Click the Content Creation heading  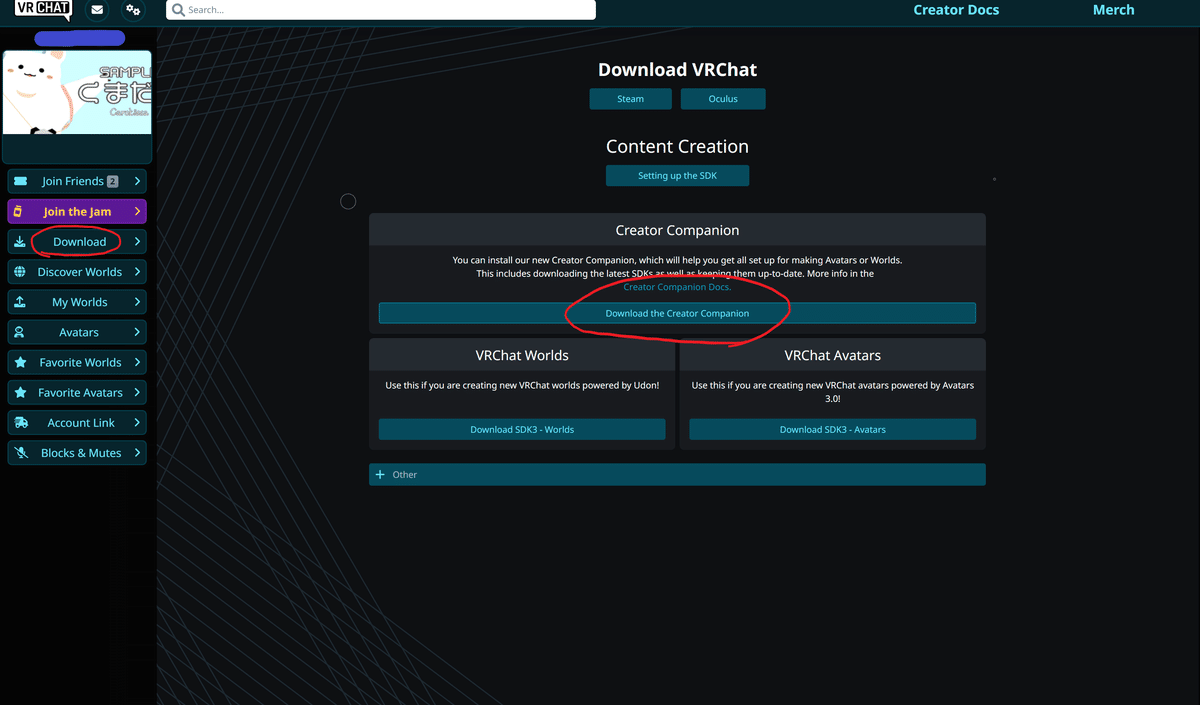(x=677, y=146)
